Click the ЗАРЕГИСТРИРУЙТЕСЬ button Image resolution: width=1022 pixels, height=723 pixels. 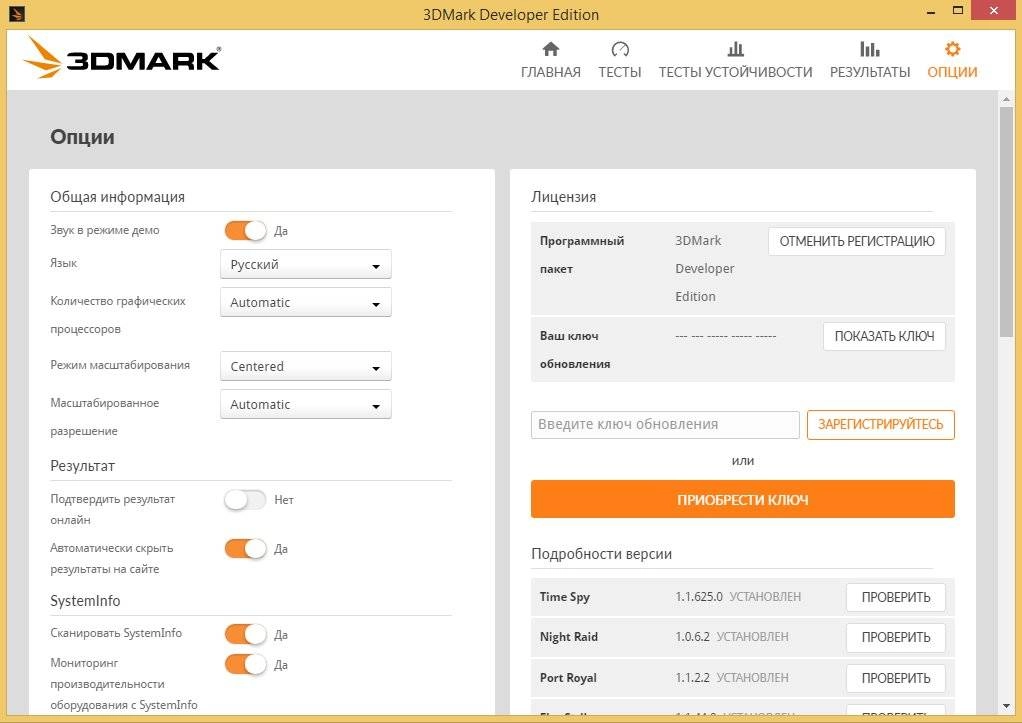881,424
